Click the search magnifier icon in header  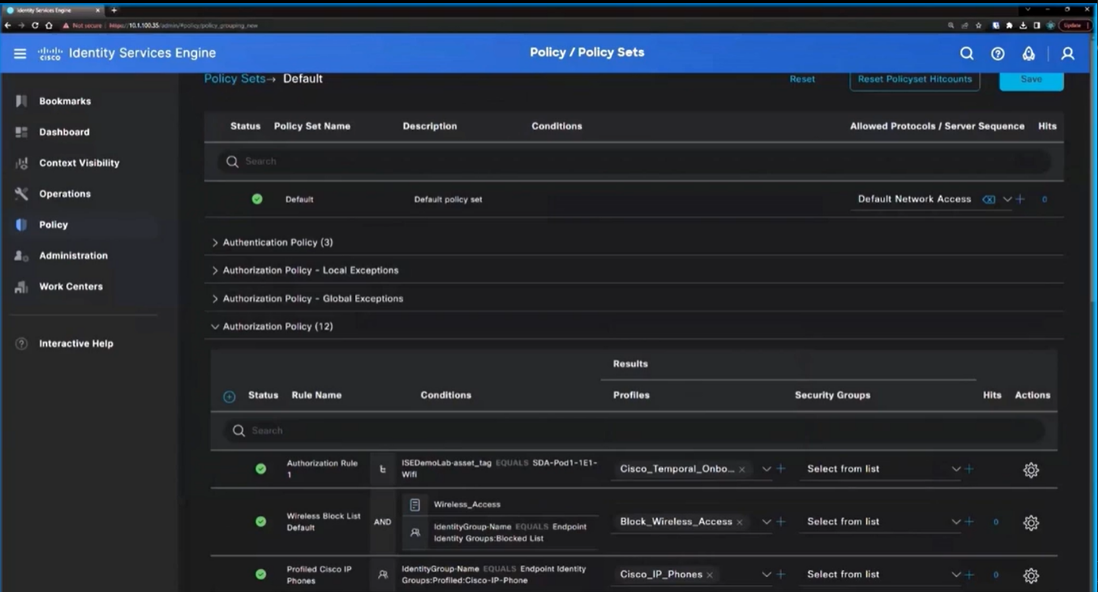966,54
